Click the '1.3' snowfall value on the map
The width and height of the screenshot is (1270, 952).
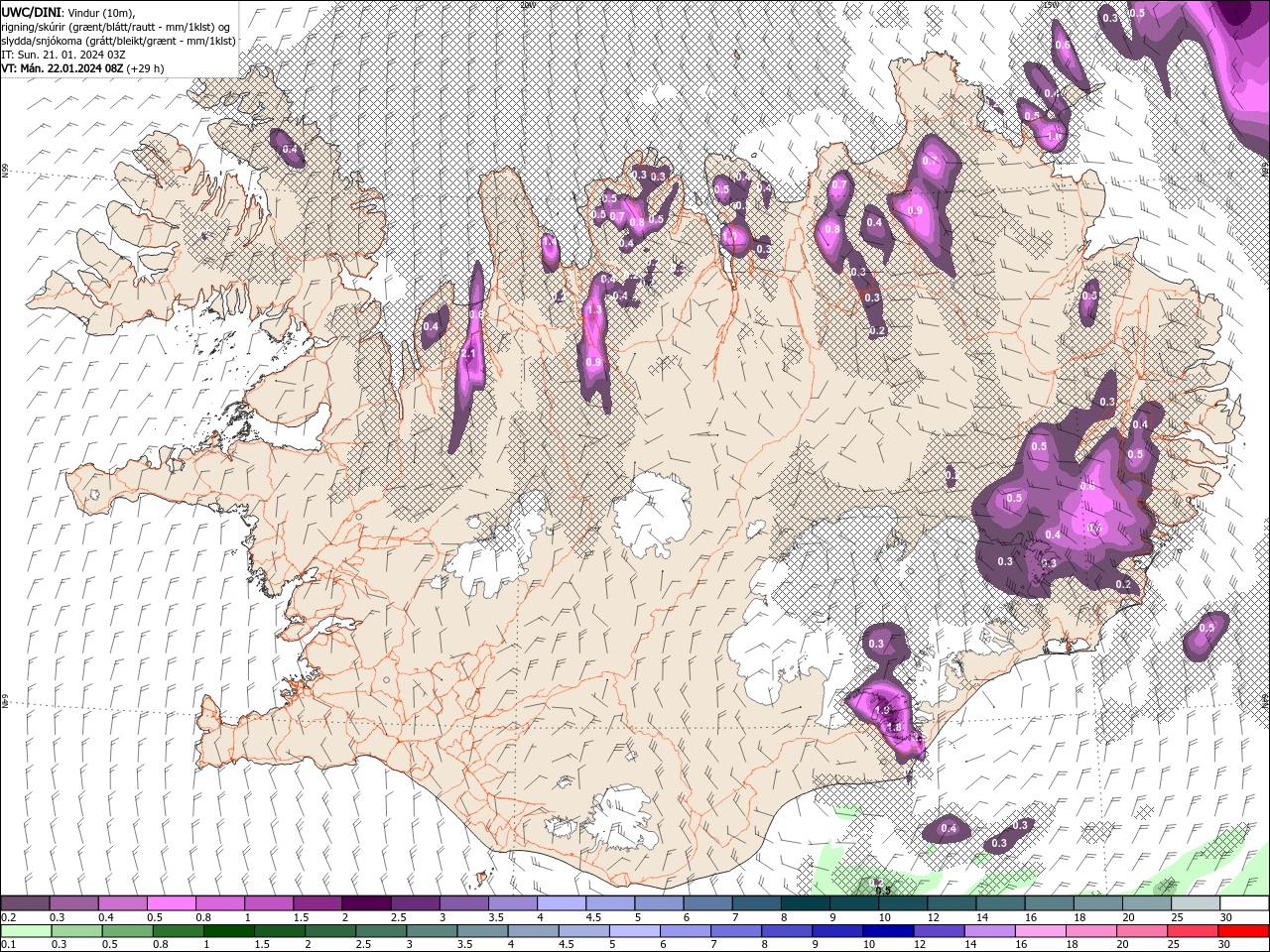click(x=594, y=310)
